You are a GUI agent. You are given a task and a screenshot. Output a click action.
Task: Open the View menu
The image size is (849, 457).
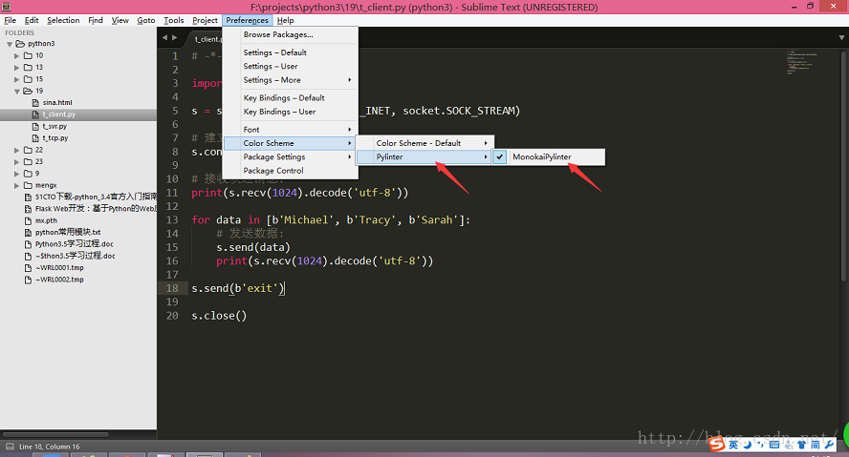point(120,21)
